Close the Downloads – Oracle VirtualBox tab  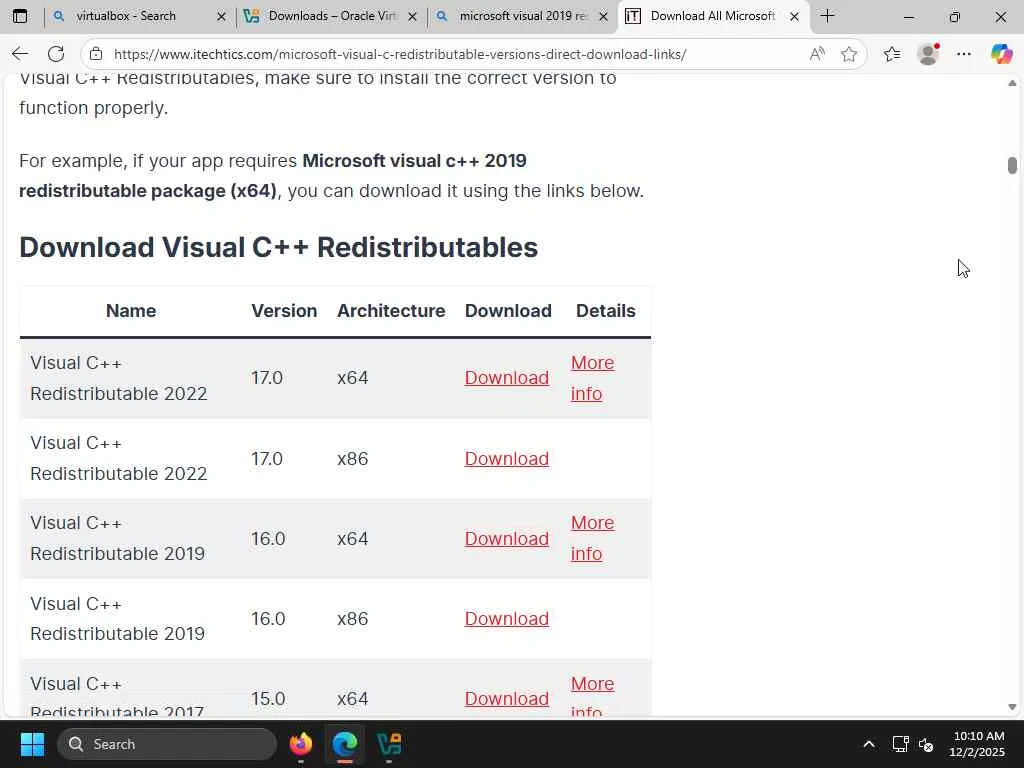pos(413,16)
